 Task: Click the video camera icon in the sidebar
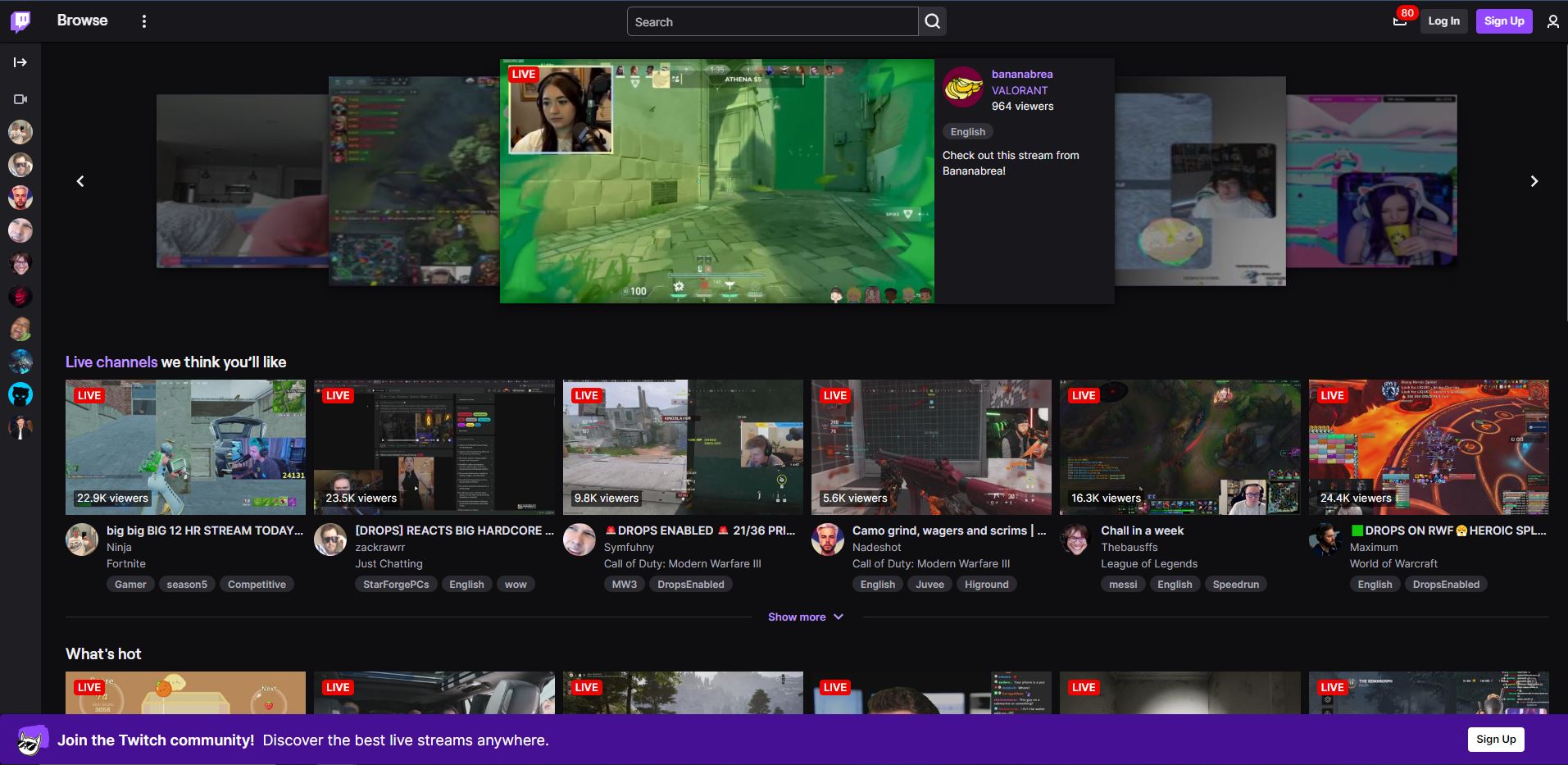20,98
